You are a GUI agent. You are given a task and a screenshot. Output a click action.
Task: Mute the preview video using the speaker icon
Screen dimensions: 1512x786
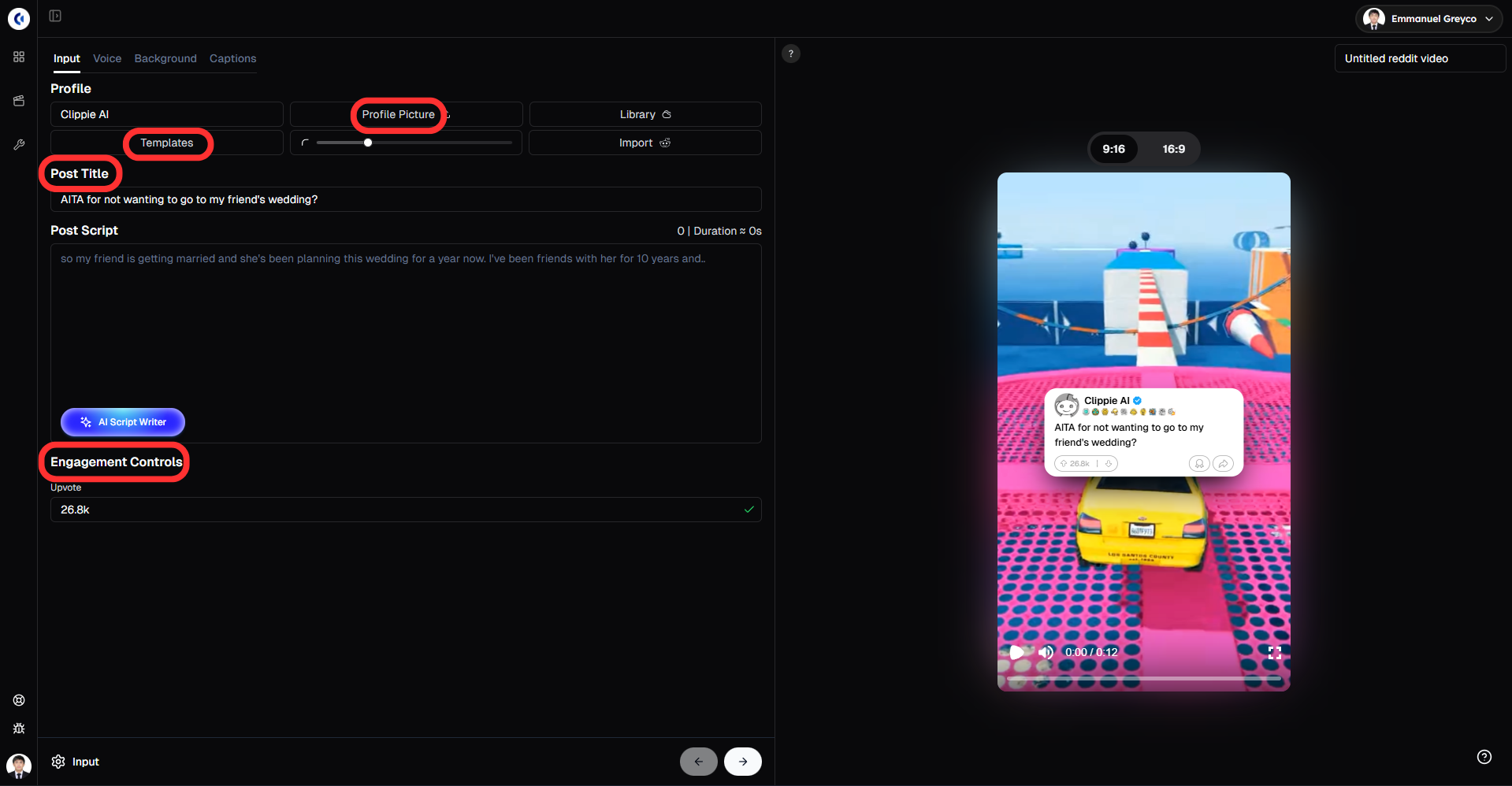(x=1046, y=652)
